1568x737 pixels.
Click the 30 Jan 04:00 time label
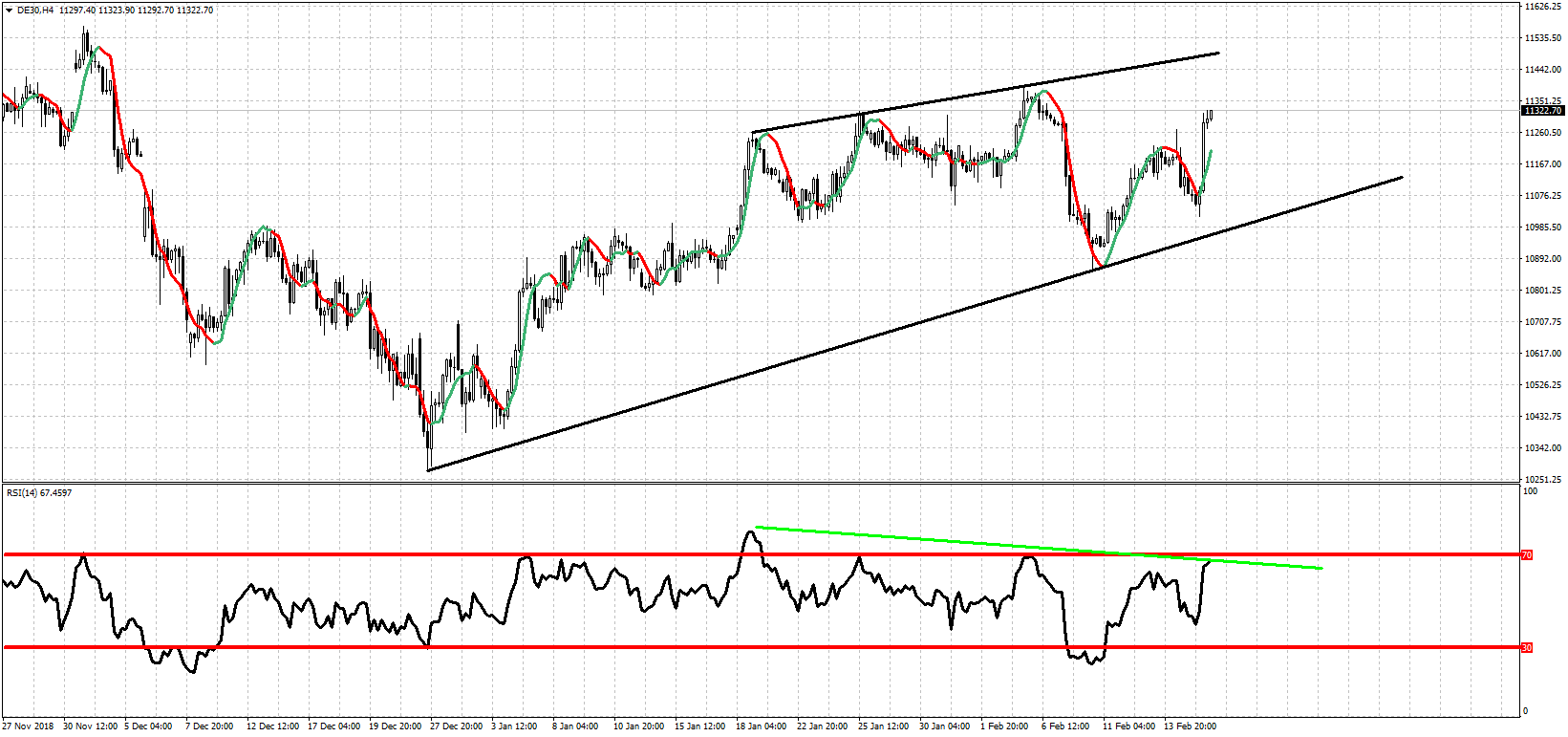[x=944, y=726]
